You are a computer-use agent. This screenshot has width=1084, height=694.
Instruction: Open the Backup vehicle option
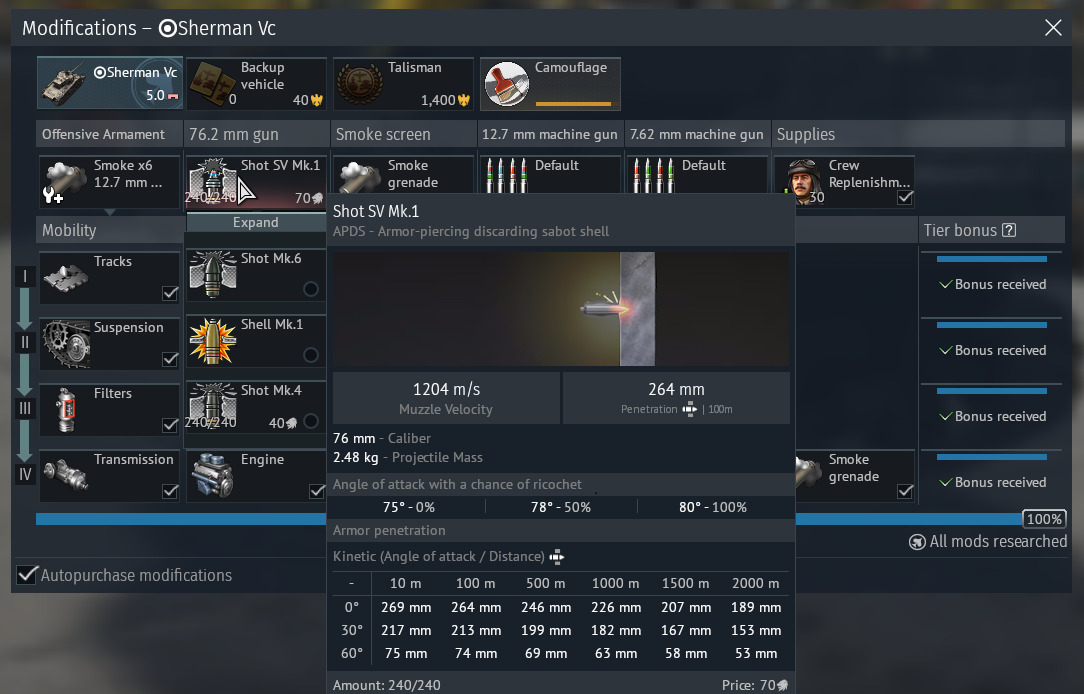point(256,83)
